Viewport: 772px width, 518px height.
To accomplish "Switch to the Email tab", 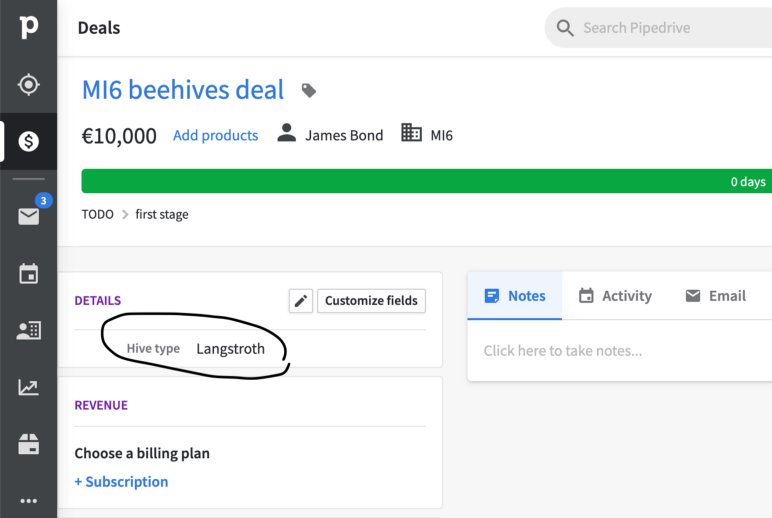I will click(715, 296).
